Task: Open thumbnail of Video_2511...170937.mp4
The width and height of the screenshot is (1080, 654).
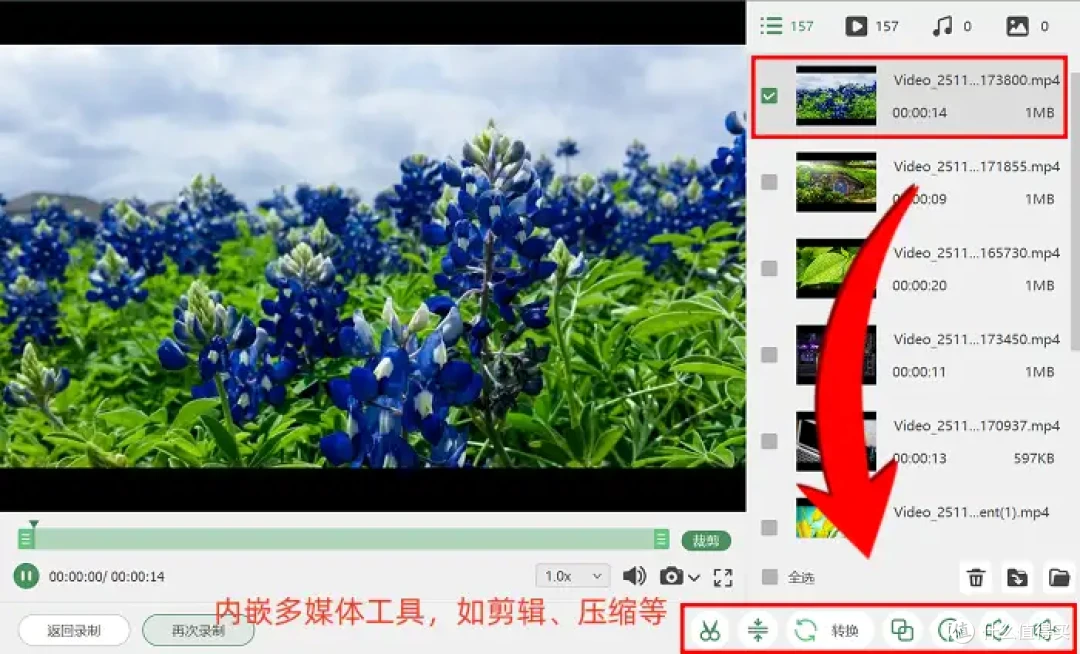Action: [836, 441]
